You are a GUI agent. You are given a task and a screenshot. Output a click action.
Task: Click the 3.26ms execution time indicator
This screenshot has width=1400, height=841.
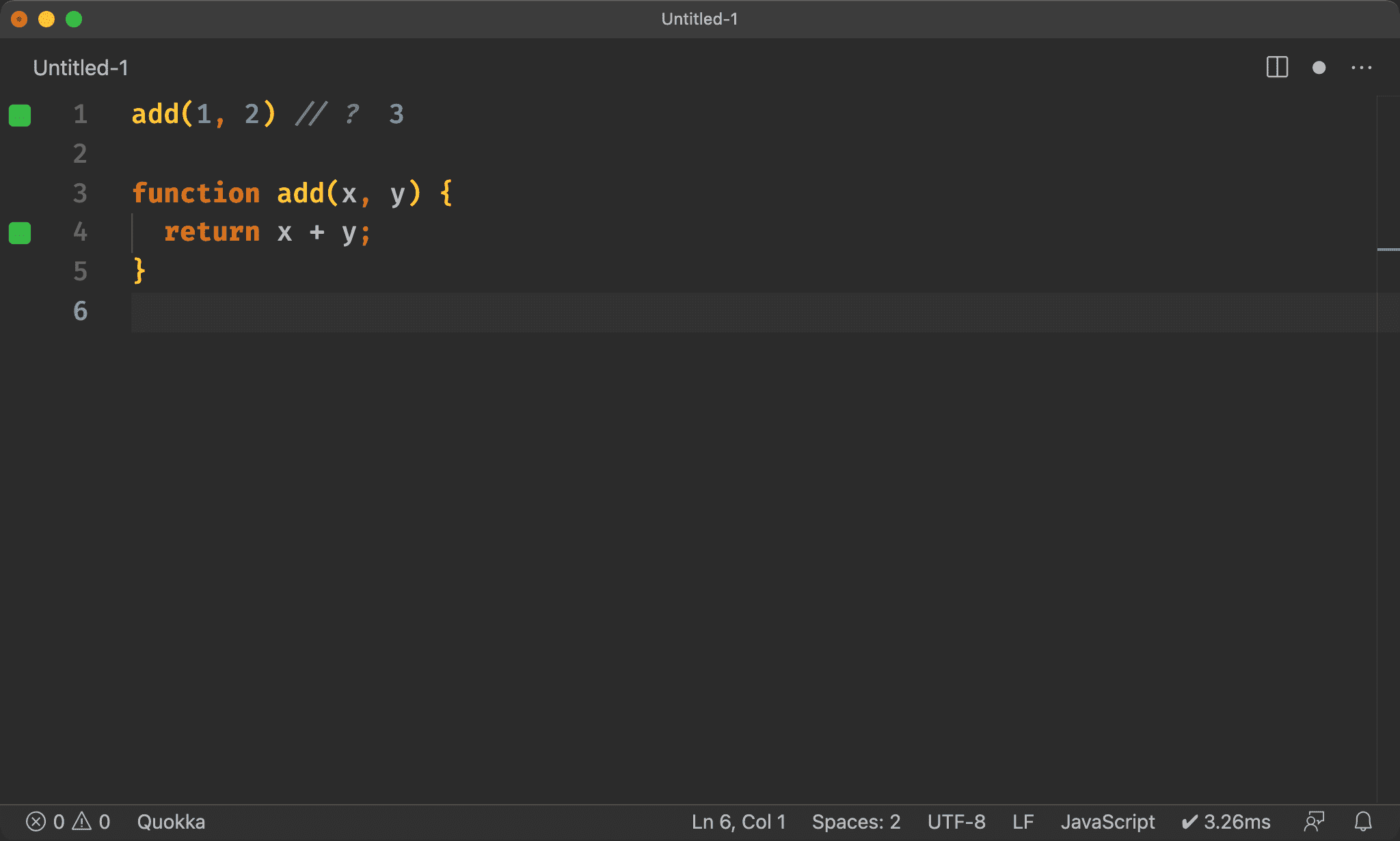click(x=1226, y=821)
